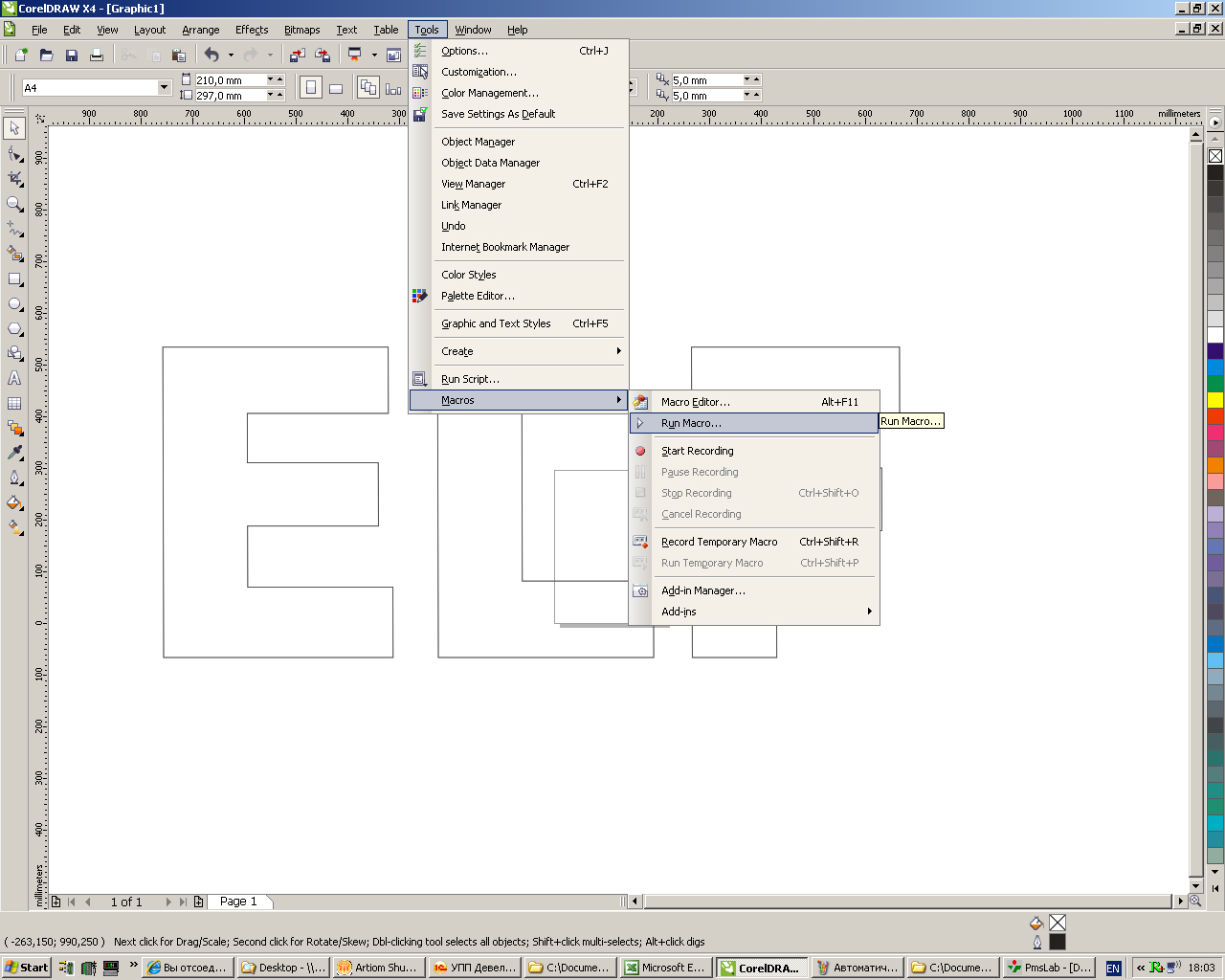Select the Rectangle tool
This screenshot has width=1225, height=980.
(x=14, y=278)
